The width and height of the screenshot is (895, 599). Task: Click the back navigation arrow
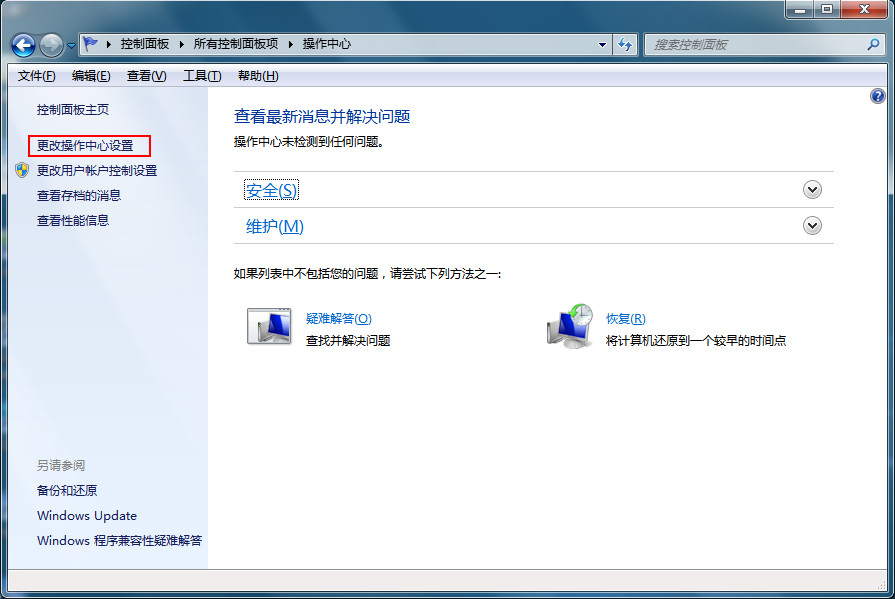(22, 44)
